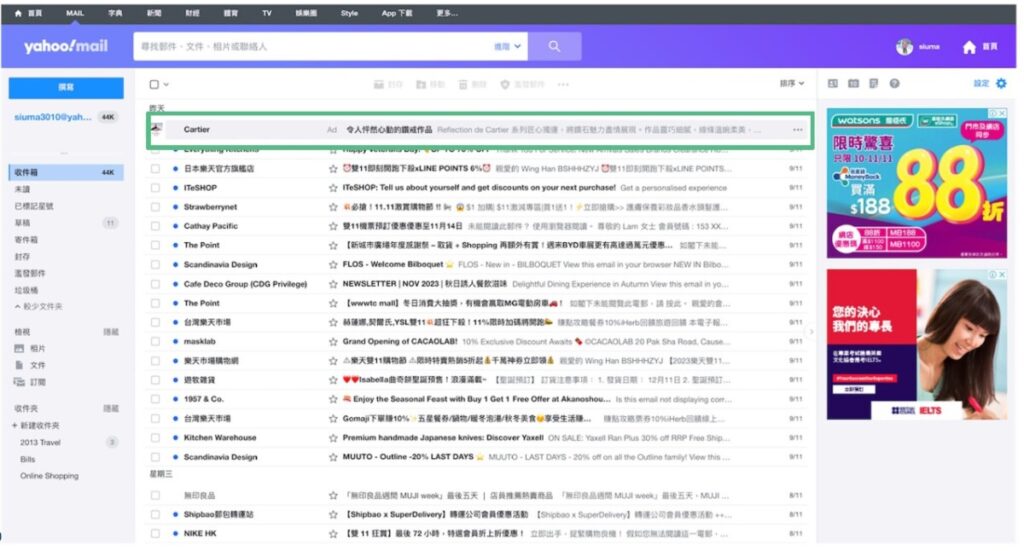Open the calendar panel icon

tap(854, 84)
